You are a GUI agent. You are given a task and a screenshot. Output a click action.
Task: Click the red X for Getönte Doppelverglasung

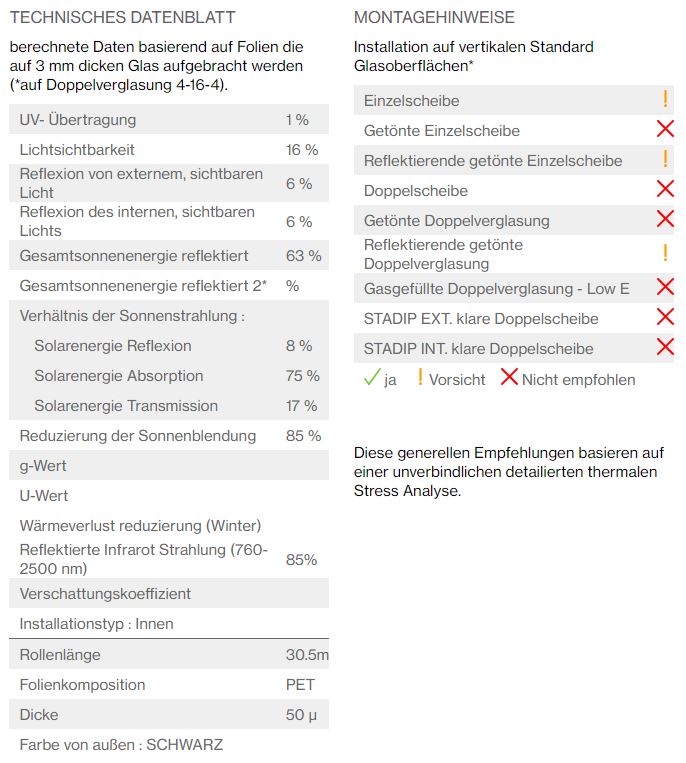(x=665, y=219)
